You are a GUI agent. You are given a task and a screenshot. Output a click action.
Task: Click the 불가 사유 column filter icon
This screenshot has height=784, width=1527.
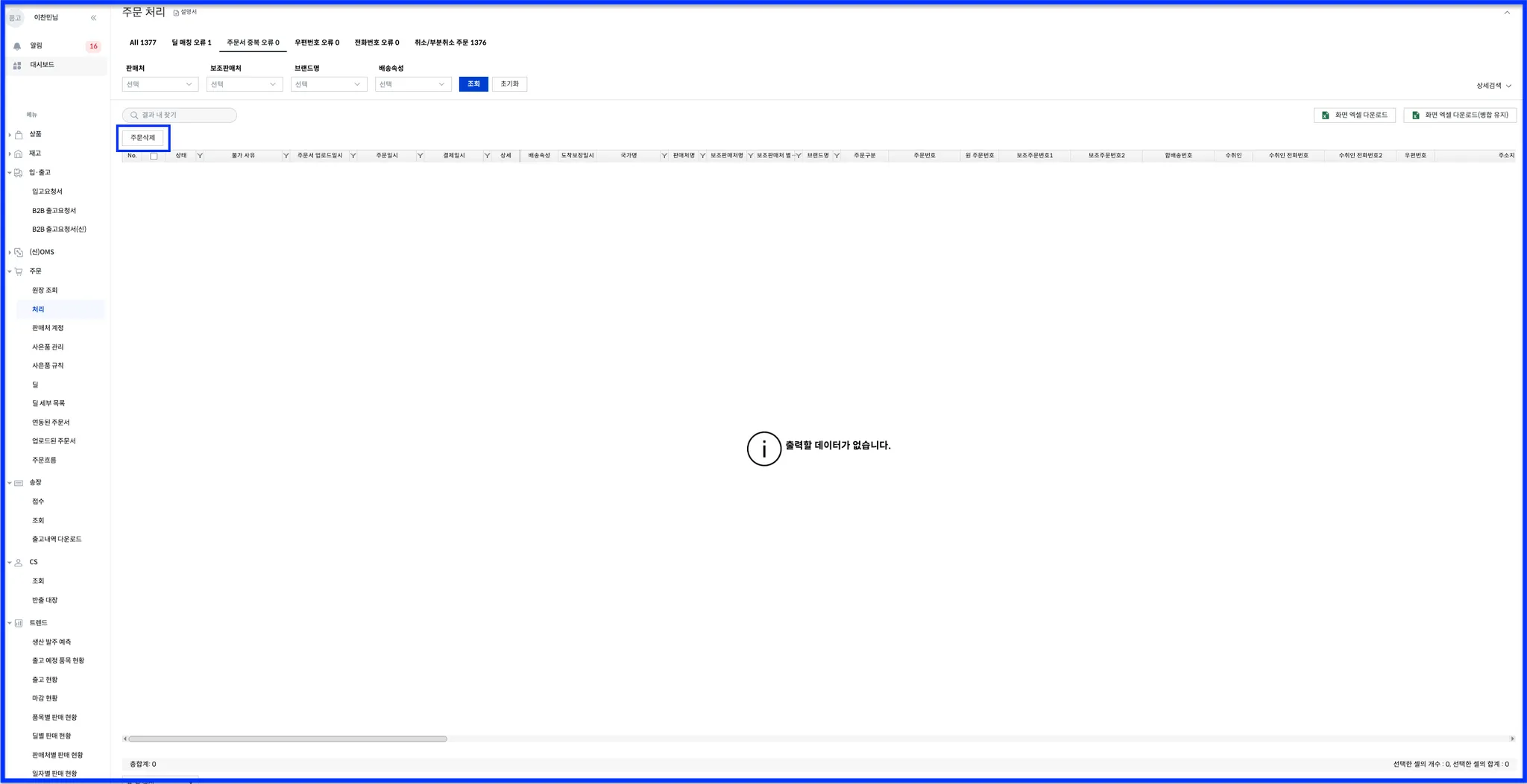coord(286,156)
